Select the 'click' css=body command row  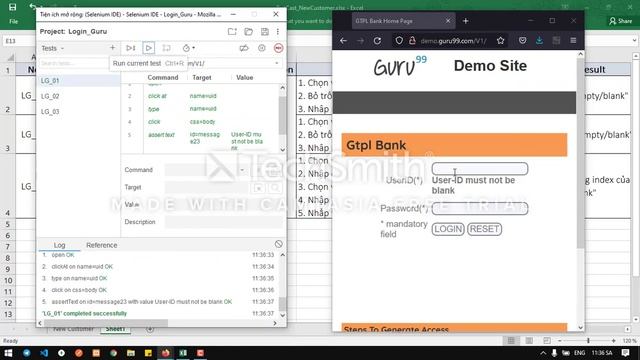click(x=201, y=122)
